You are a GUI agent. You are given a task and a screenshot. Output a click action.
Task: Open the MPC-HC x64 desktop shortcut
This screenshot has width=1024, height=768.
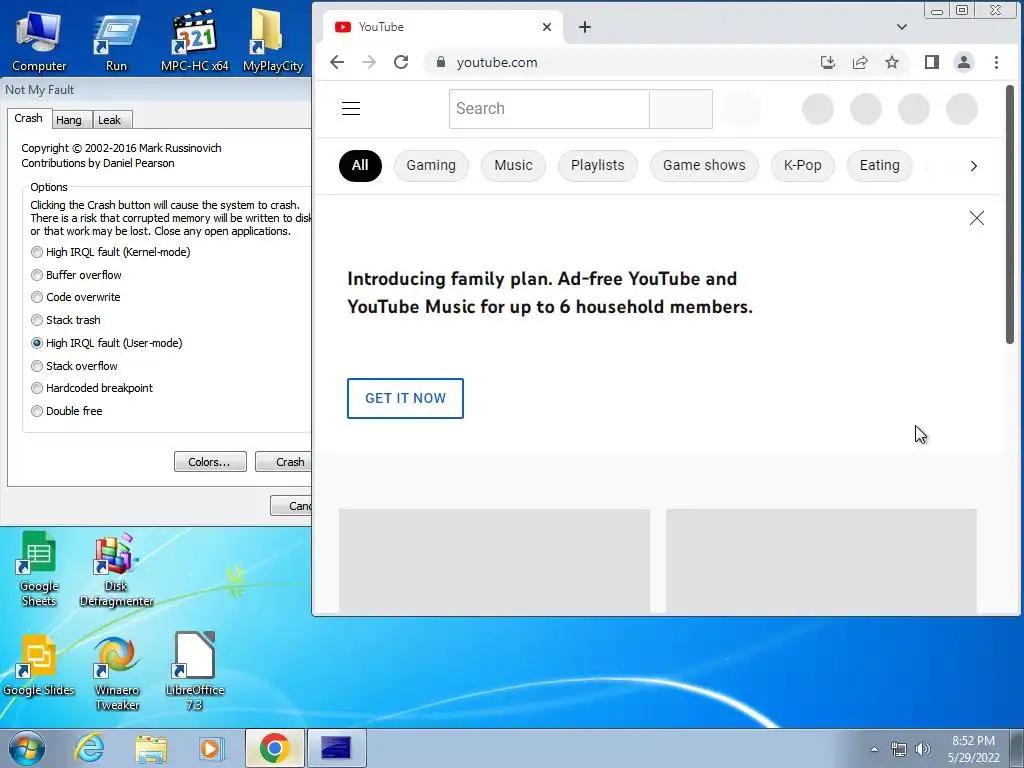tap(195, 40)
